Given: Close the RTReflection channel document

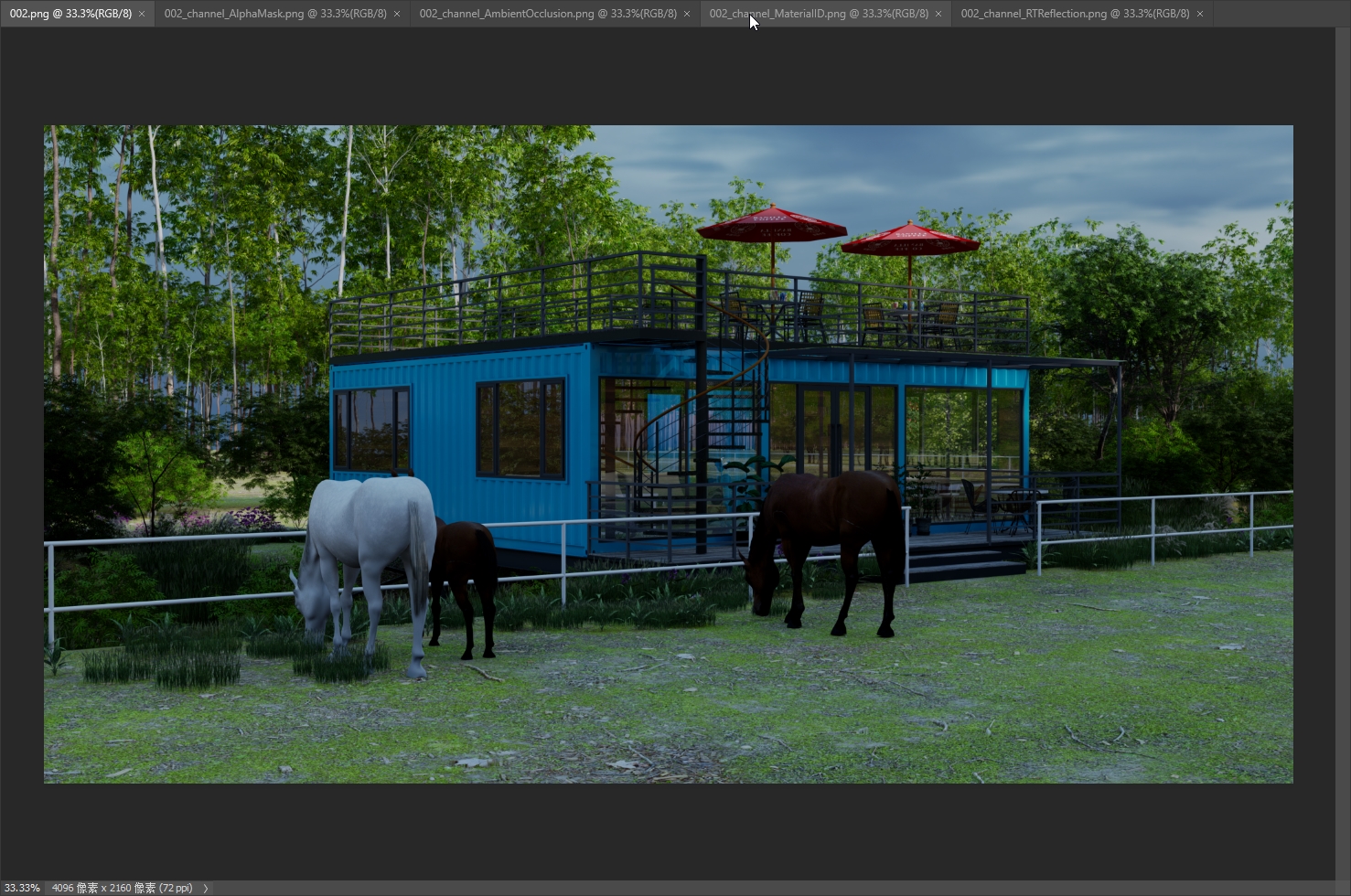Looking at the screenshot, I should point(1200,14).
